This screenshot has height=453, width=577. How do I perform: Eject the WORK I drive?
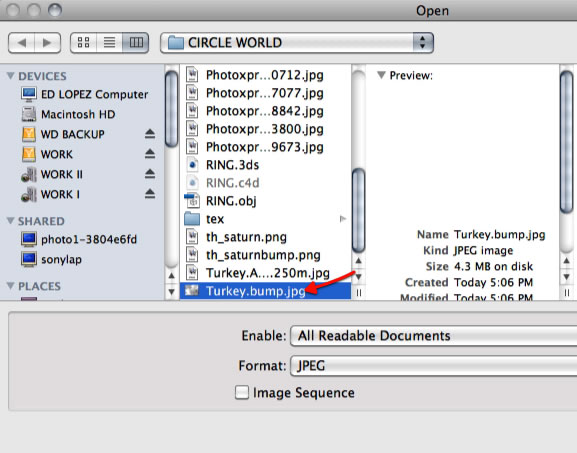pos(150,193)
